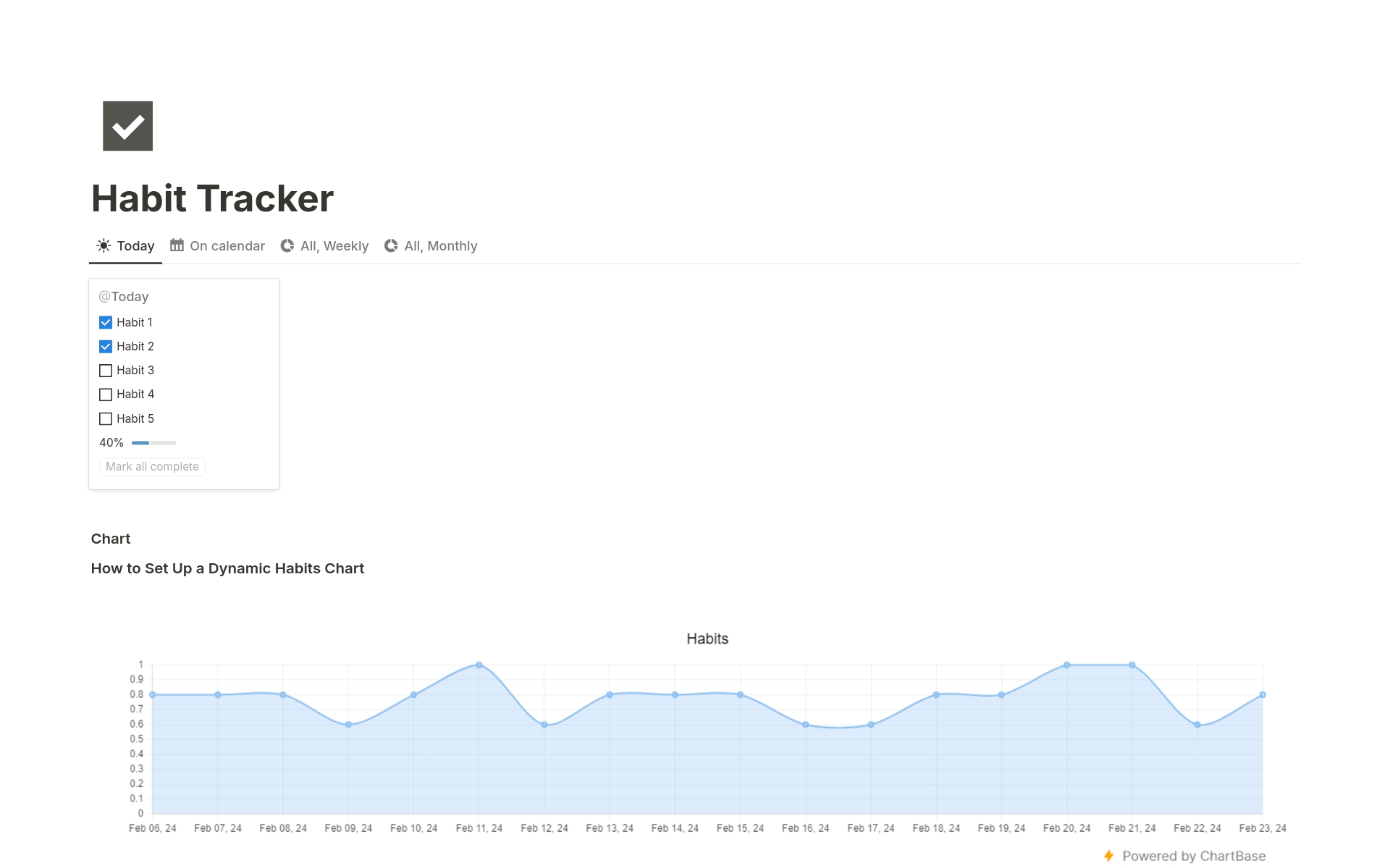Click the sun icon on Today tab
This screenshot has width=1390, height=868.
tap(104, 246)
